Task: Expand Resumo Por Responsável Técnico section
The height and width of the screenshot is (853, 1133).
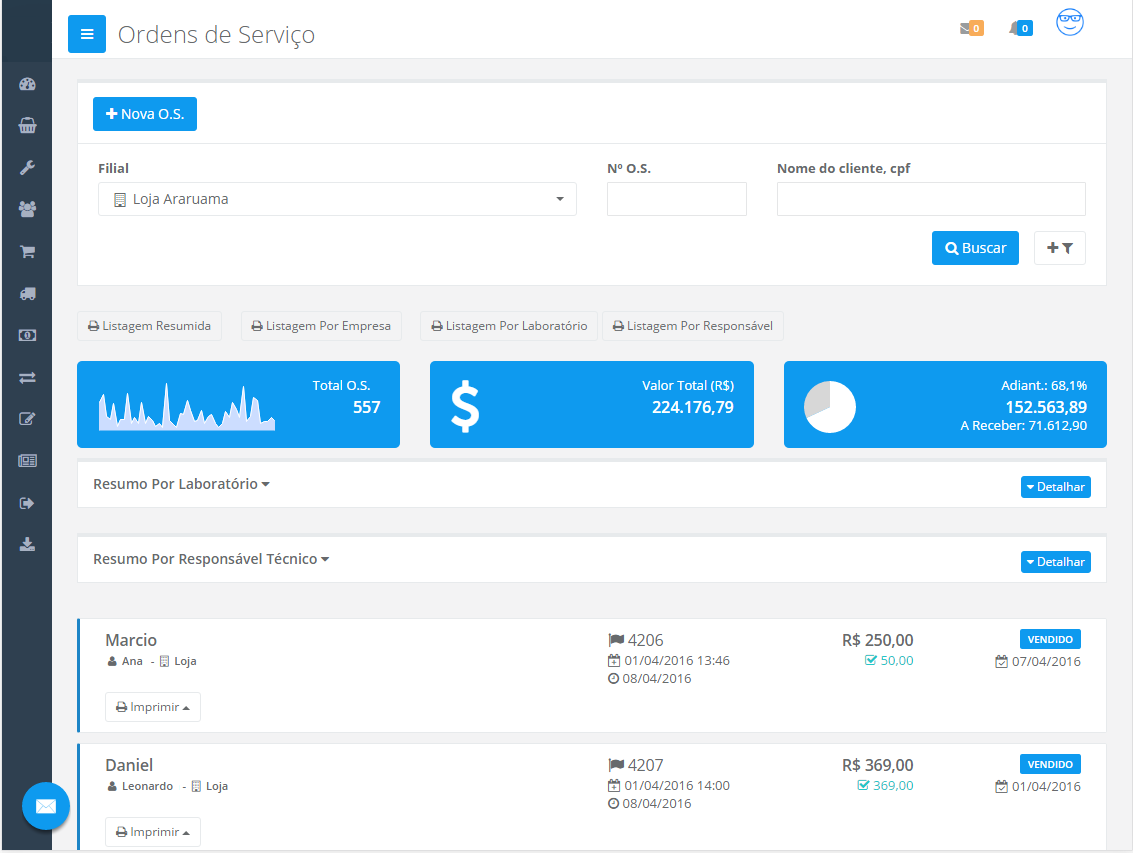Action: (x=211, y=560)
